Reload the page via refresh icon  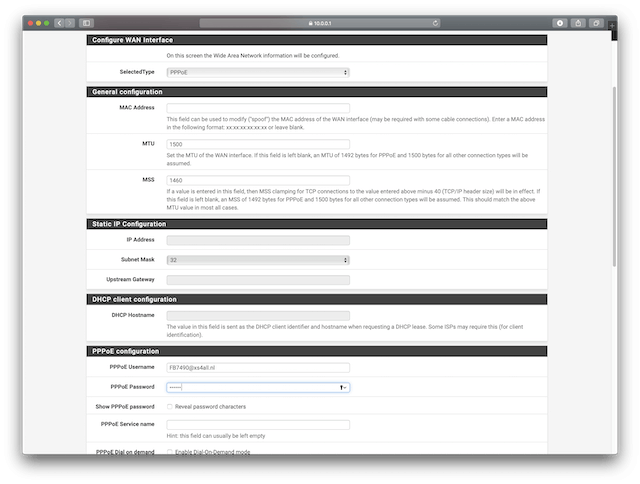[436, 23]
